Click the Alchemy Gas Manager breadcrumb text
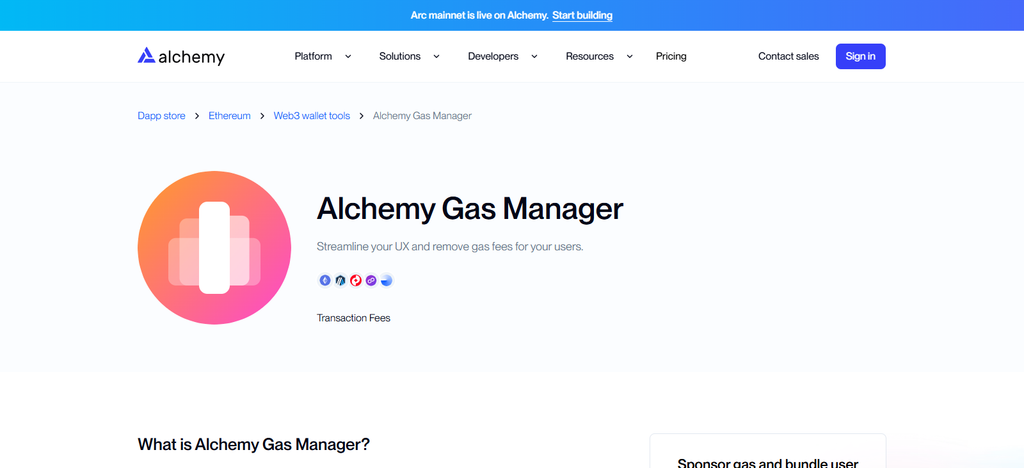This screenshot has width=1024, height=468. pos(422,116)
